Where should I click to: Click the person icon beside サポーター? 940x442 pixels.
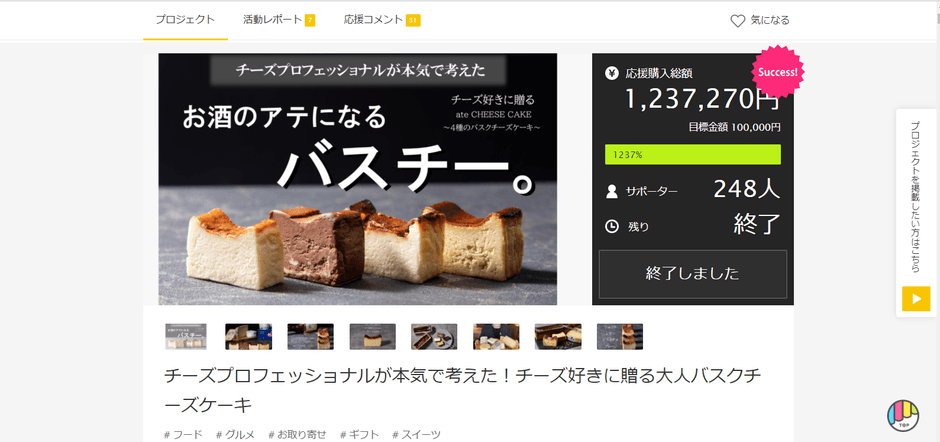611,191
